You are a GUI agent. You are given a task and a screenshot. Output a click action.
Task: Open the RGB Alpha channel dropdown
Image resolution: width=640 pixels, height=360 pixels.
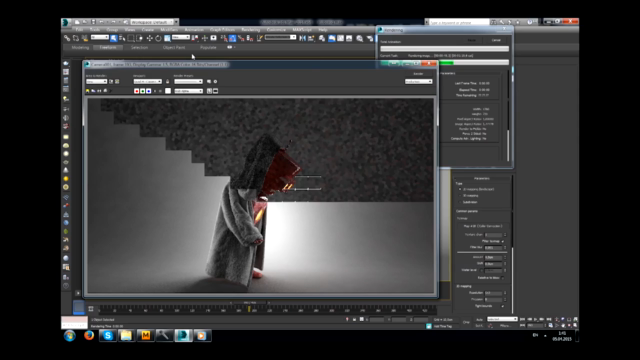(x=189, y=91)
